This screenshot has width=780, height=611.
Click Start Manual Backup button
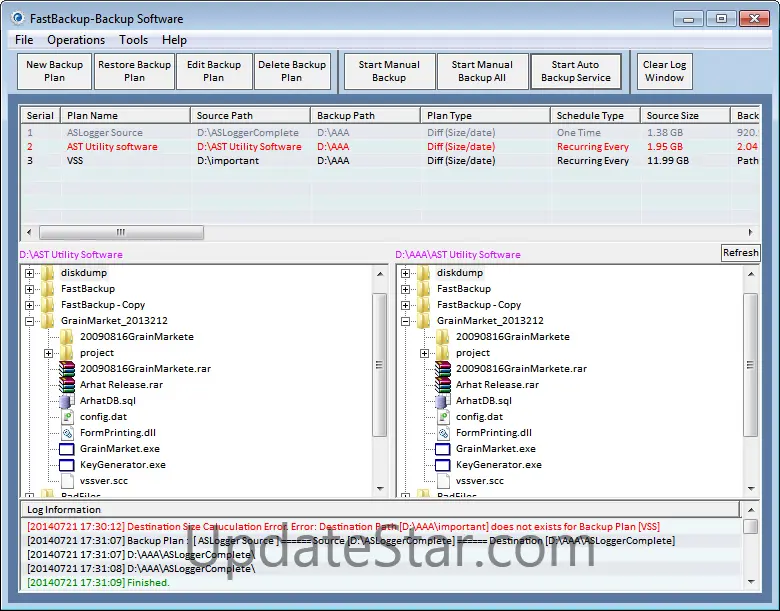point(389,71)
